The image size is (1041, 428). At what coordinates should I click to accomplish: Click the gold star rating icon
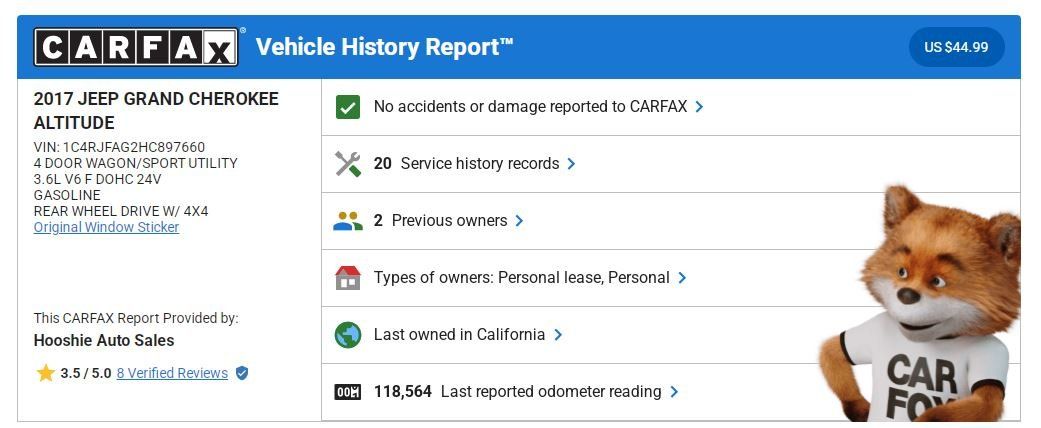[x=46, y=373]
